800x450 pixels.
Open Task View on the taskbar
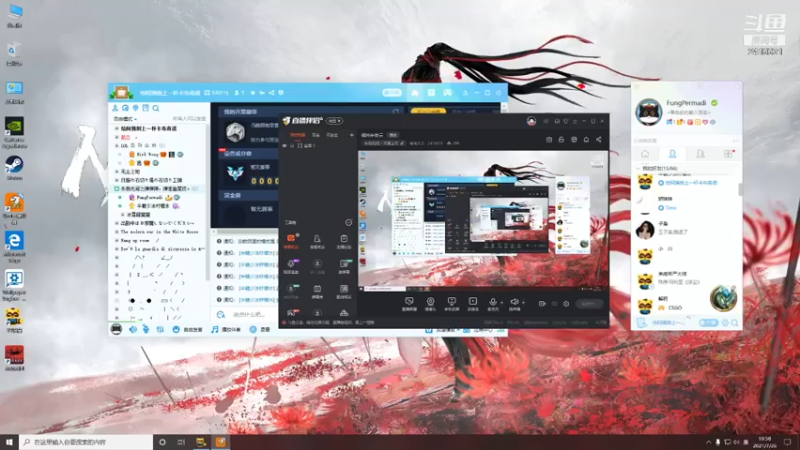point(181,442)
